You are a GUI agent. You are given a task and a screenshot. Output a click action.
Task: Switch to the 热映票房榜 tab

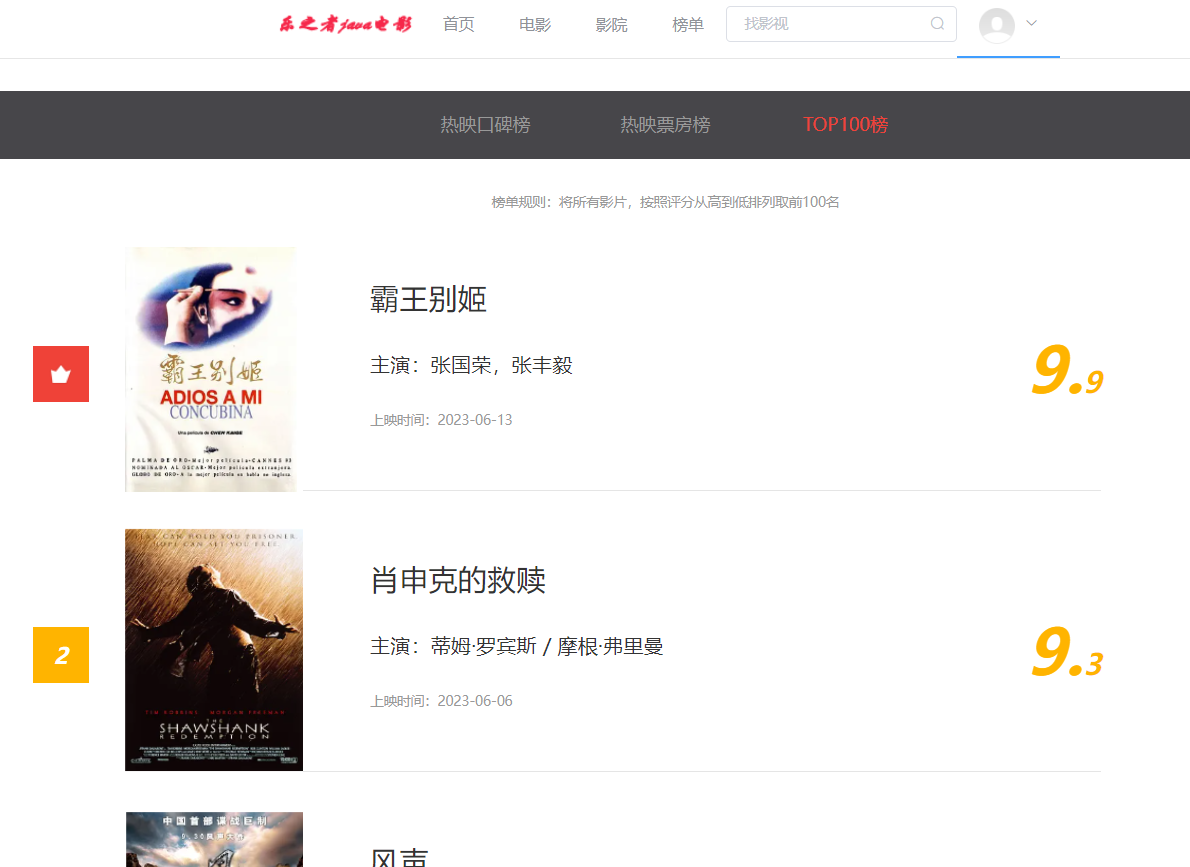[665, 125]
